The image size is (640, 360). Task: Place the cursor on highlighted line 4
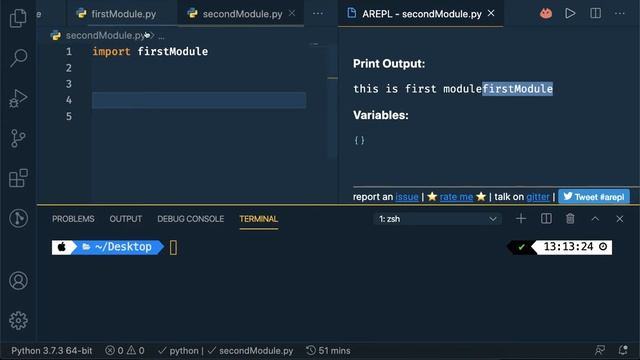(x=199, y=100)
